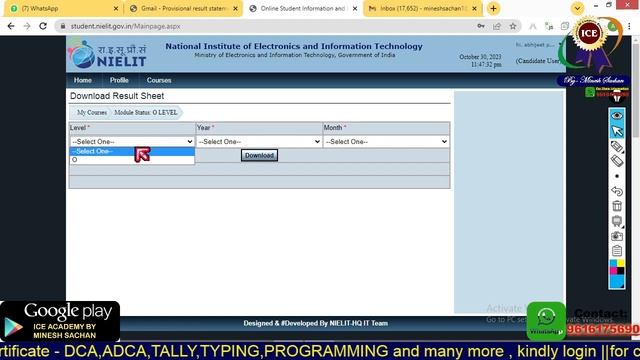Click the share page icon
640x360 pixels.
497,26
